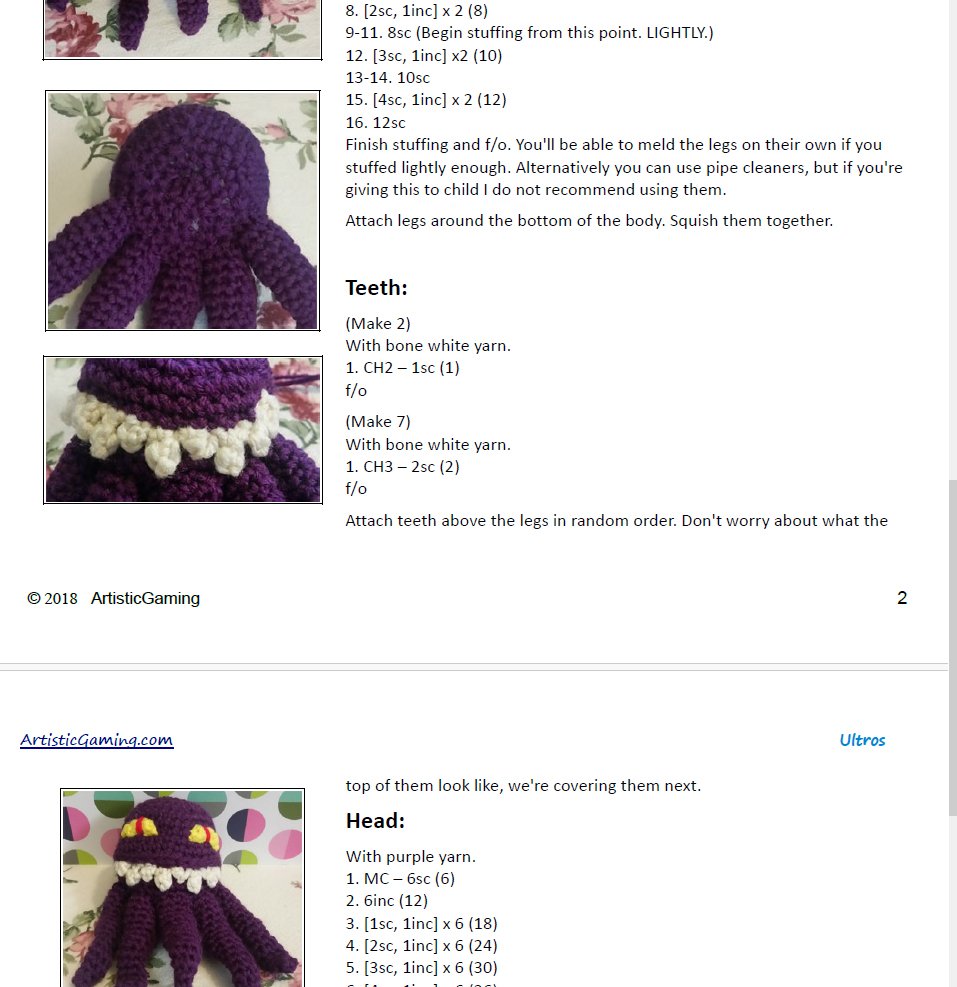This screenshot has width=957, height=987.
Task: Click the page number 2 in footer
Action: [902, 597]
